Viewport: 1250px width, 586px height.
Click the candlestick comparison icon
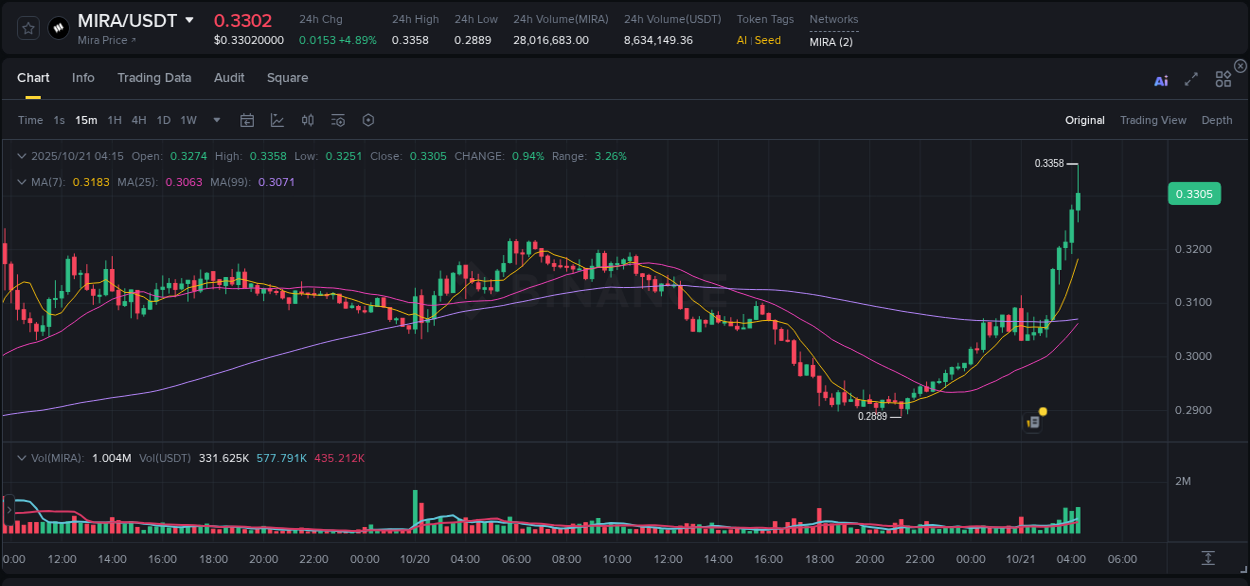(x=307, y=120)
